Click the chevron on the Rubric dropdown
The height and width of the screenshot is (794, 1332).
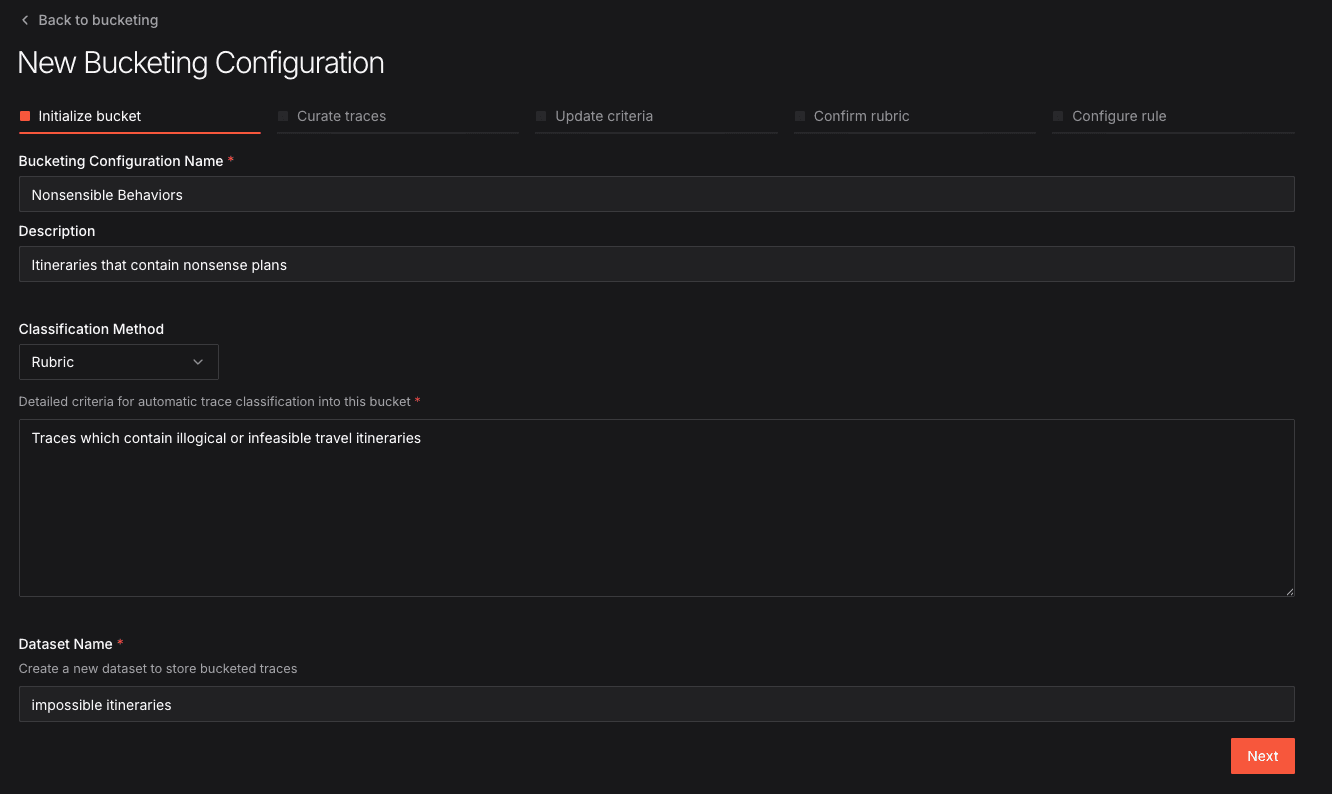pos(199,361)
